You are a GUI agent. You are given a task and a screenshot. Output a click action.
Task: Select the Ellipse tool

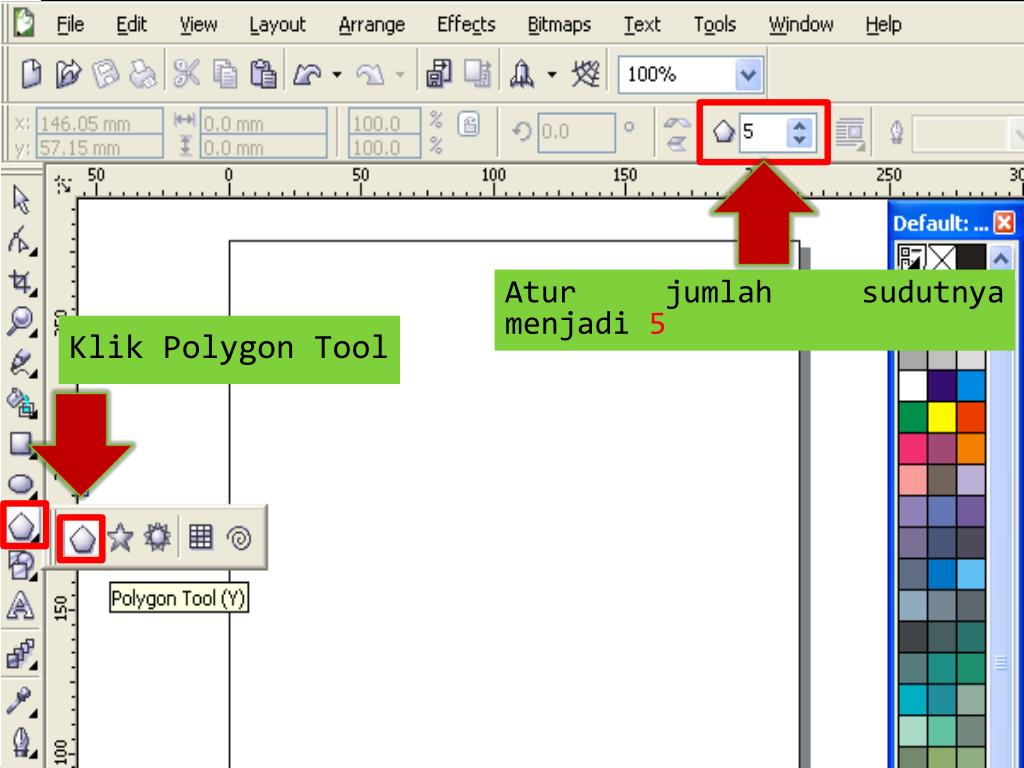(x=21, y=484)
